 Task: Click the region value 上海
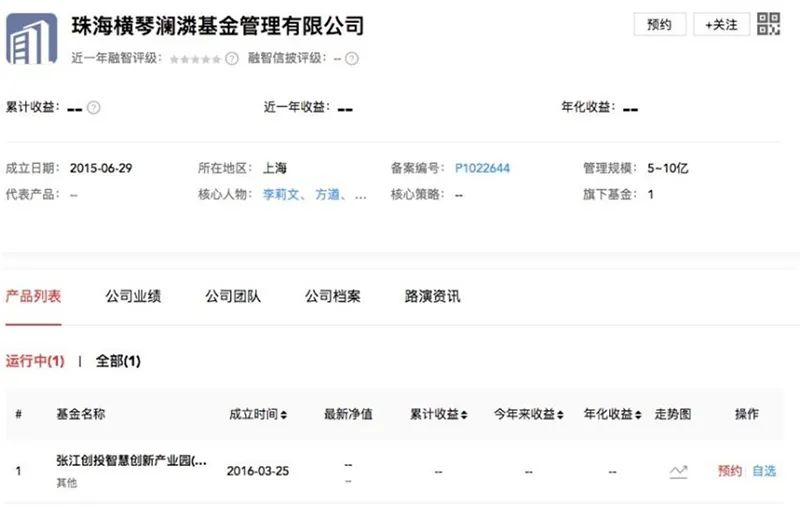(x=275, y=168)
